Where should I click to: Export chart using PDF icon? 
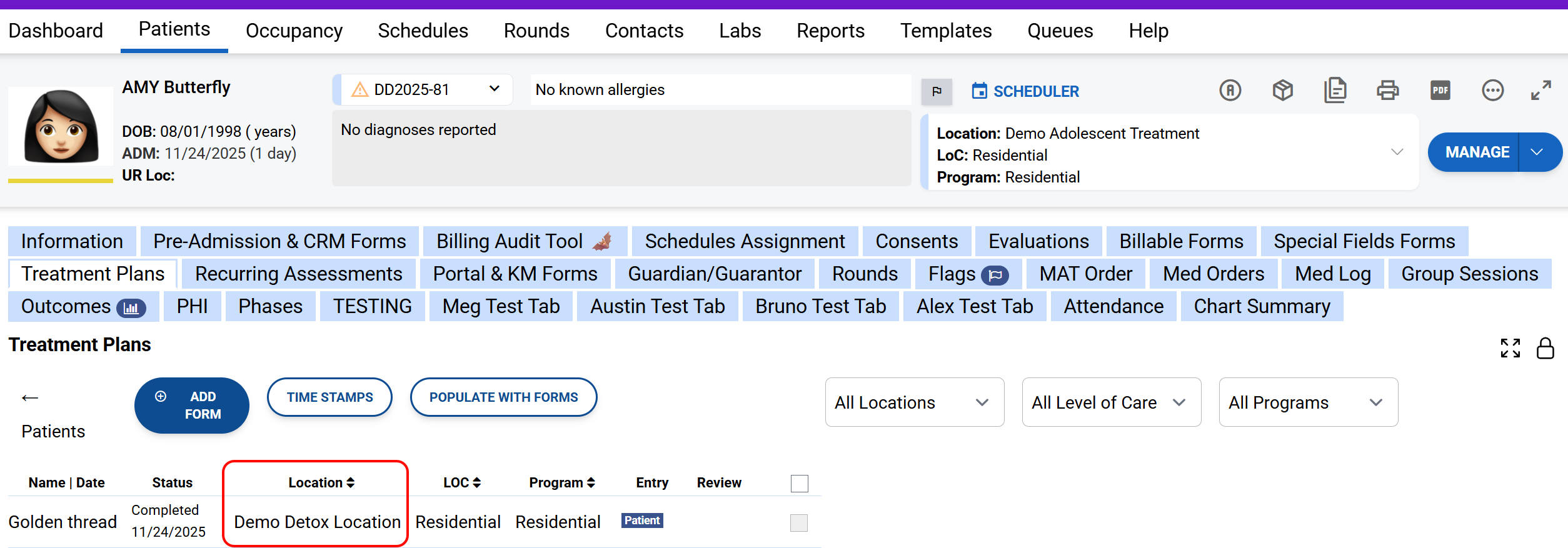1440,91
